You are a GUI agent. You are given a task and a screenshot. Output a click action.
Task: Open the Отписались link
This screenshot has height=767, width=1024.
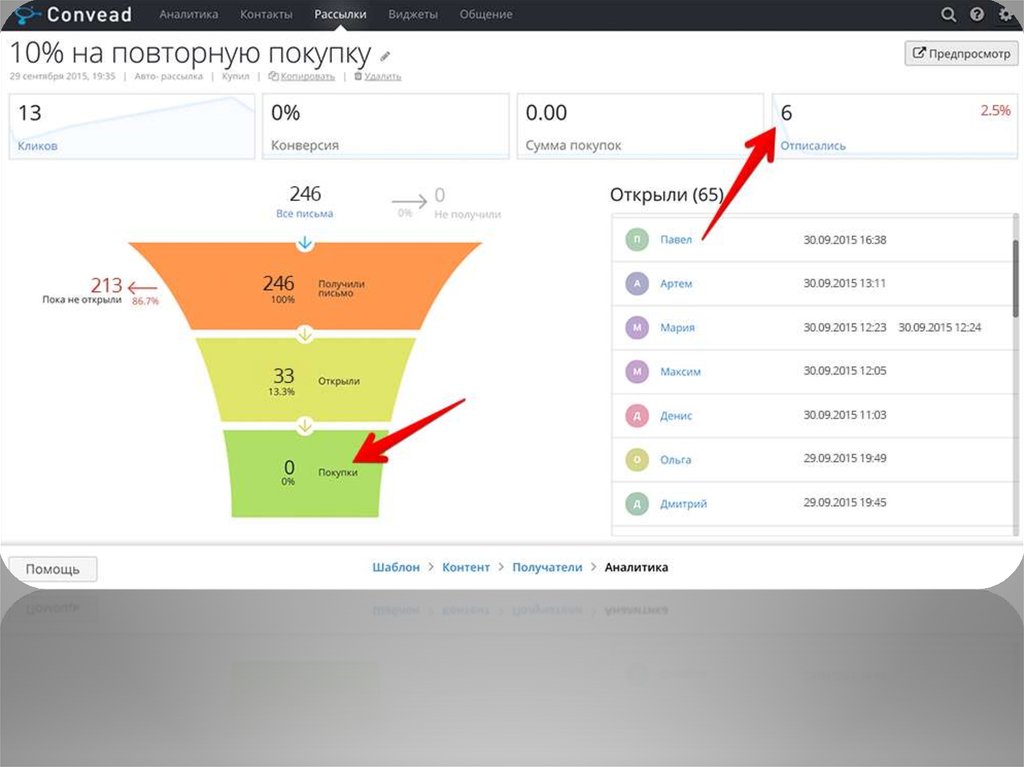tap(812, 146)
